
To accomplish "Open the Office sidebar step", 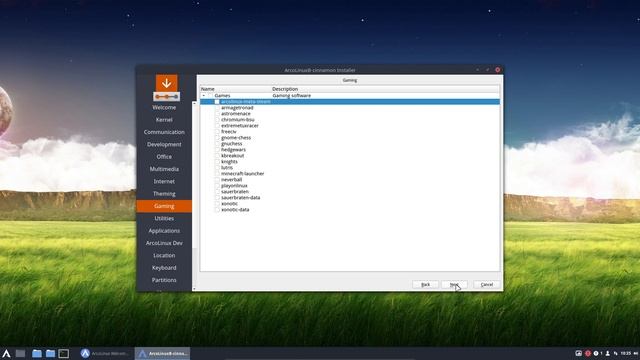I will 164,157.
